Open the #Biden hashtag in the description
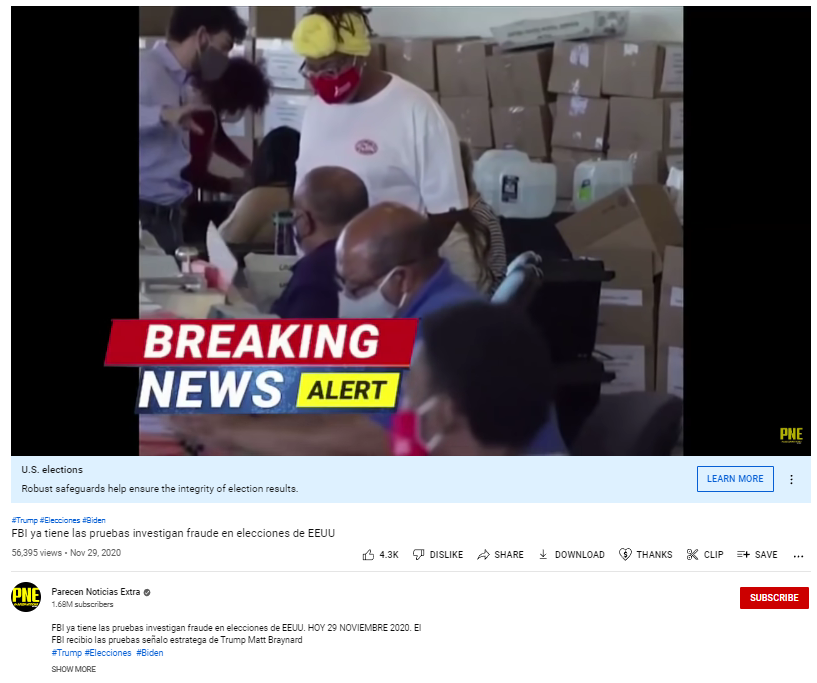 (x=150, y=653)
